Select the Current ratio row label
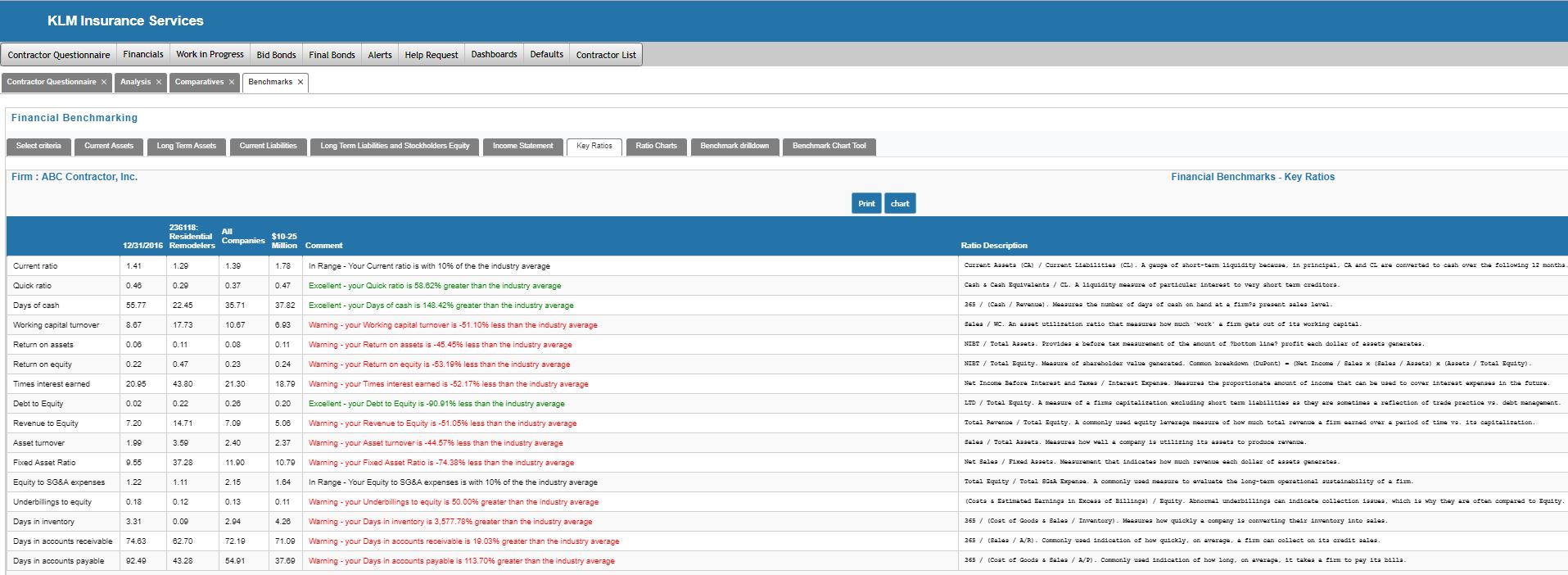The height and width of the screenshot is (575, 1568). click(35, 266)
